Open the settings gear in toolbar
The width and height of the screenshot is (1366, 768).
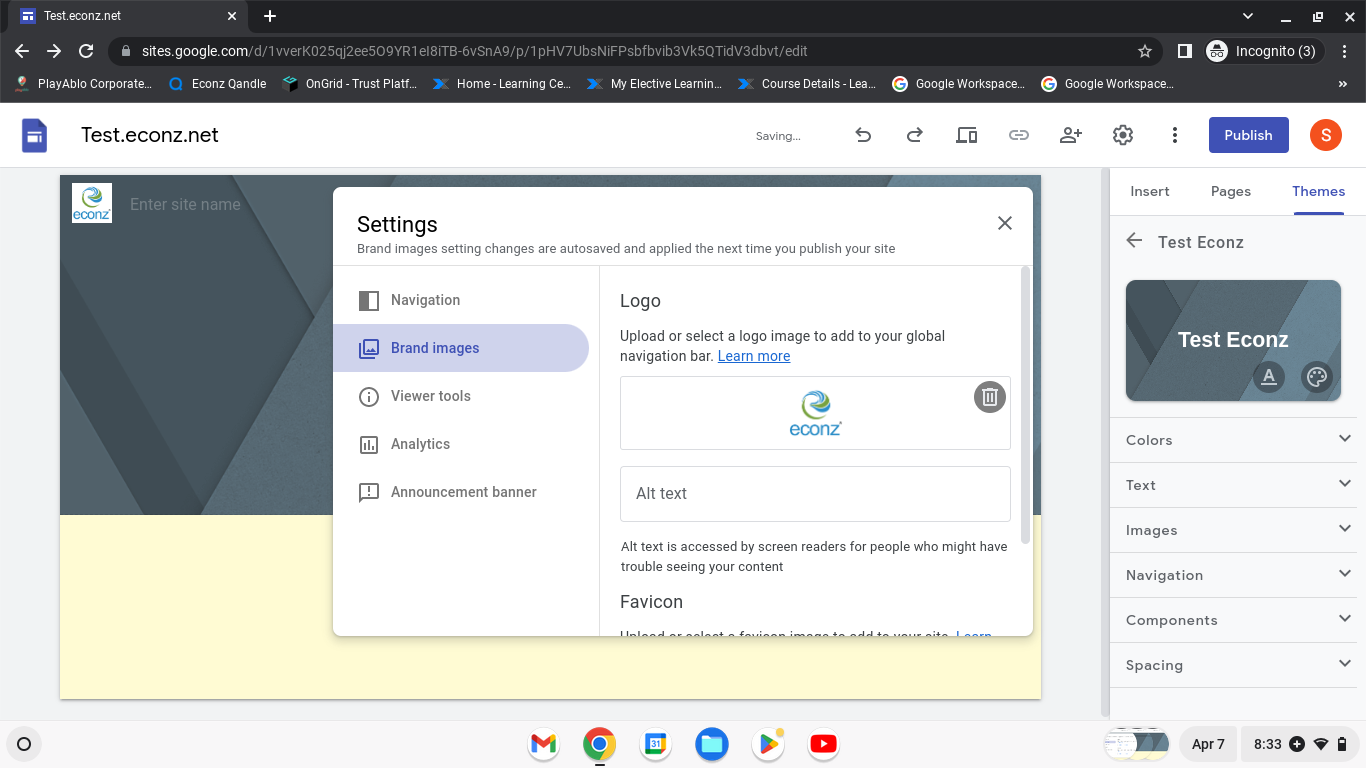(1123, 135)
